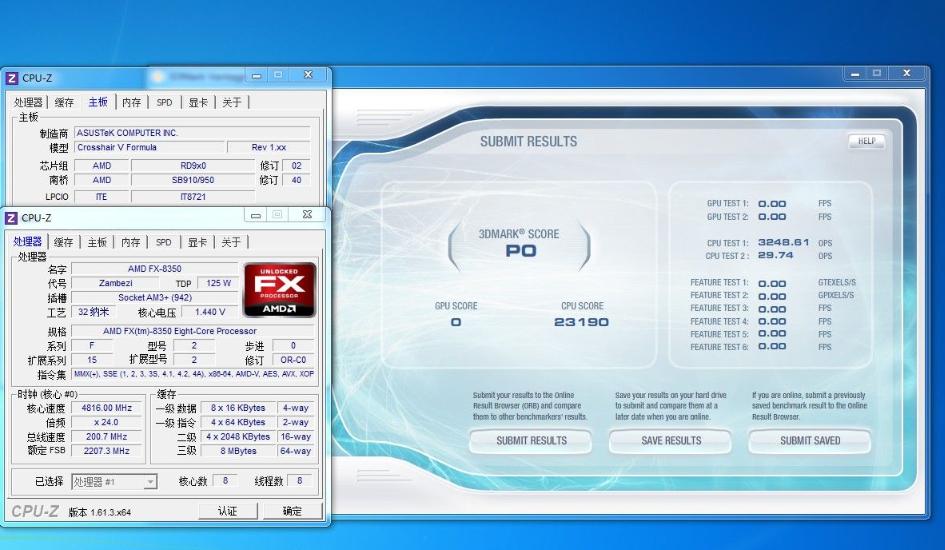Click CPU TEST 1 result 3248.61
Screen dimensions: 945x550
click(783, 242)
